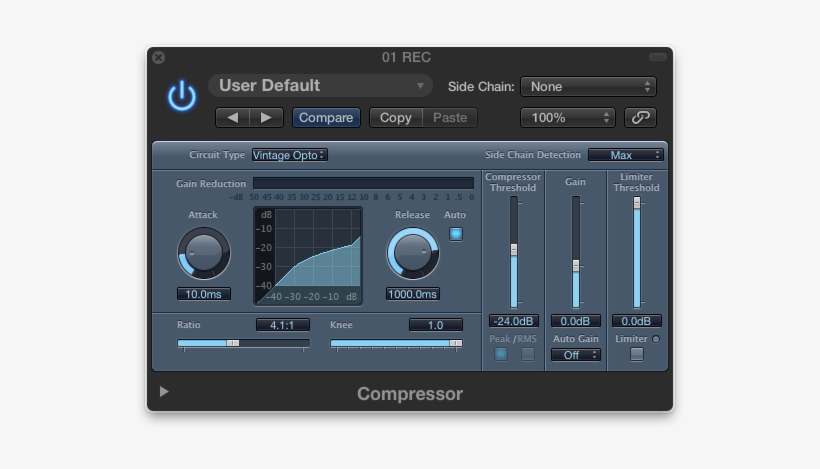Click the Compressor Threshold fader handle
Screen dimensions: 820x469
point(514,249)
